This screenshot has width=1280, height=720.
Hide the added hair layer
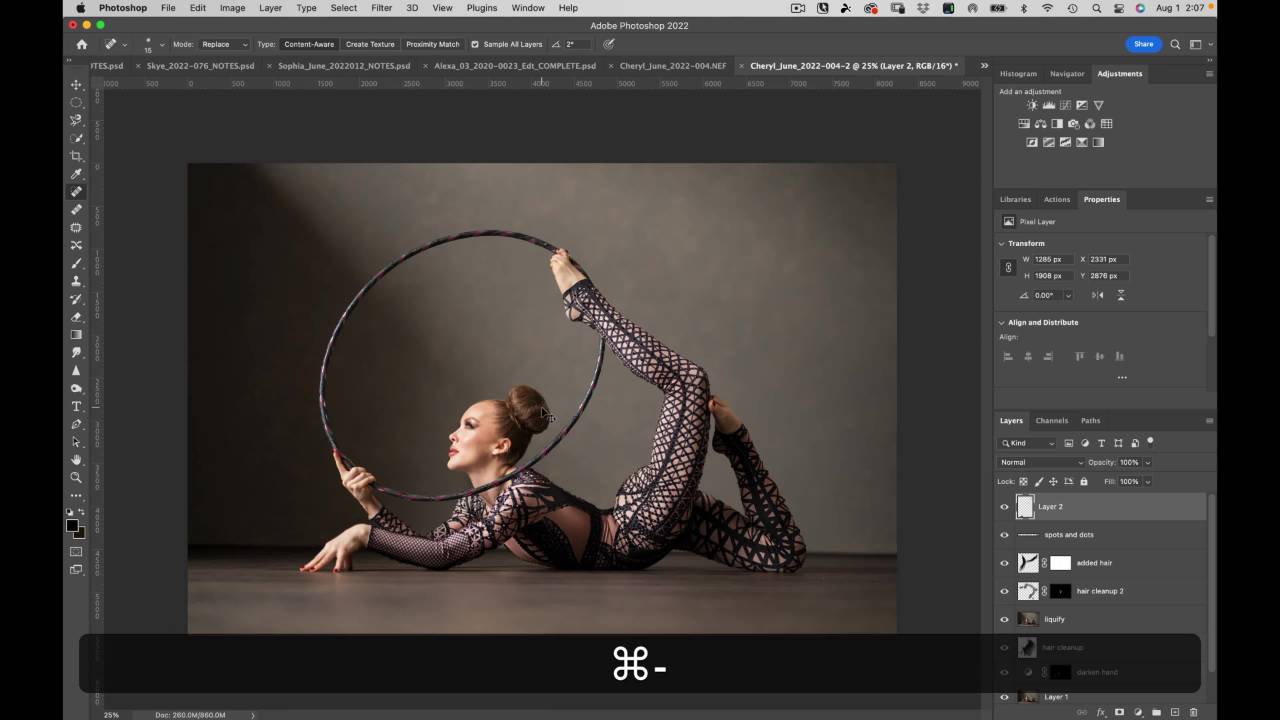[x=1005, y=563]
